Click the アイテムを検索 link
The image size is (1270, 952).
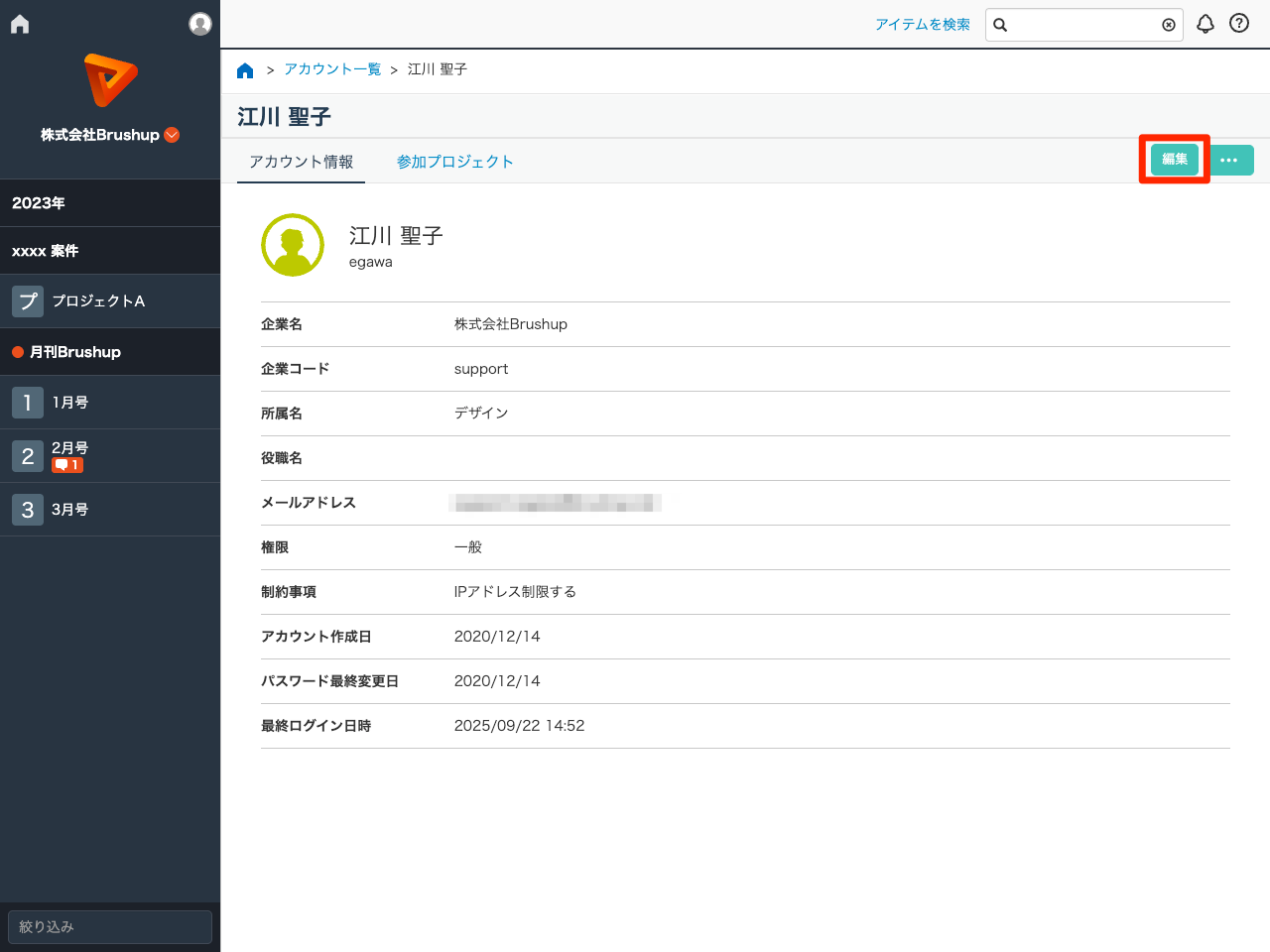[924, 24]
